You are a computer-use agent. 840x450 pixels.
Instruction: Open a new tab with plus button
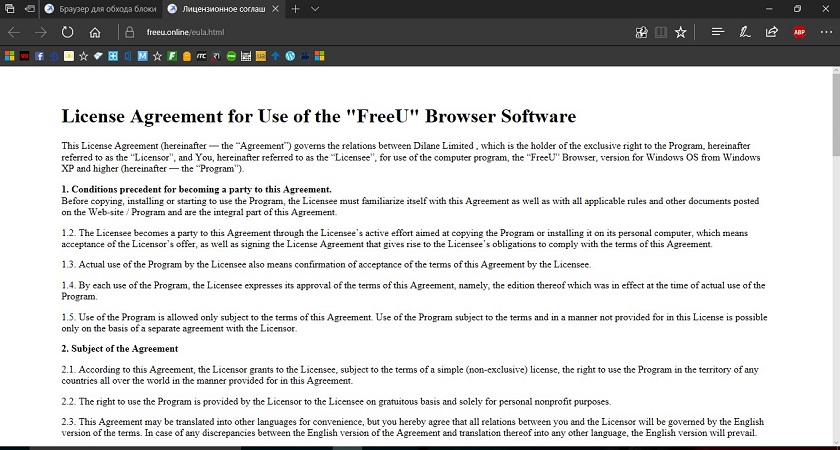click(296, 9)
